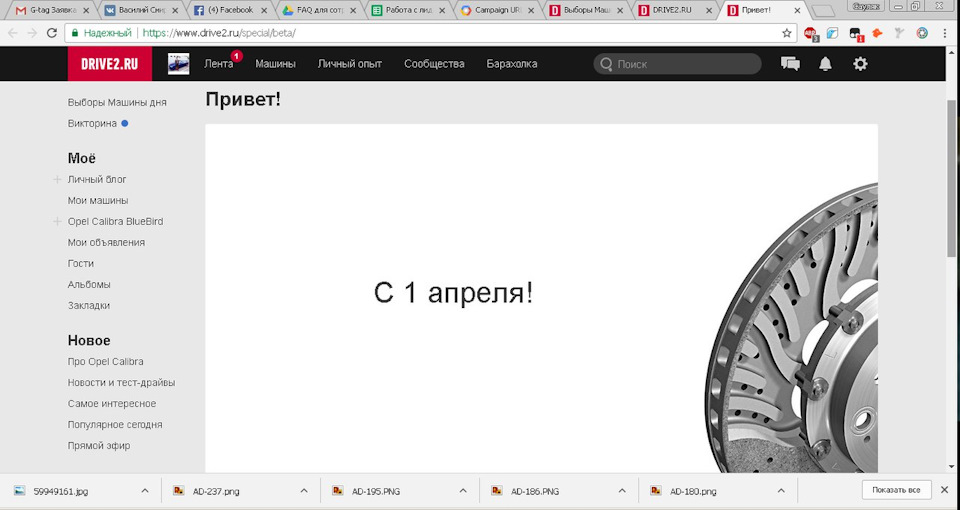The width and height of the screenshot is (960, 510).
Task: Click the Показать все downloads button
Action: click(896, 490)
